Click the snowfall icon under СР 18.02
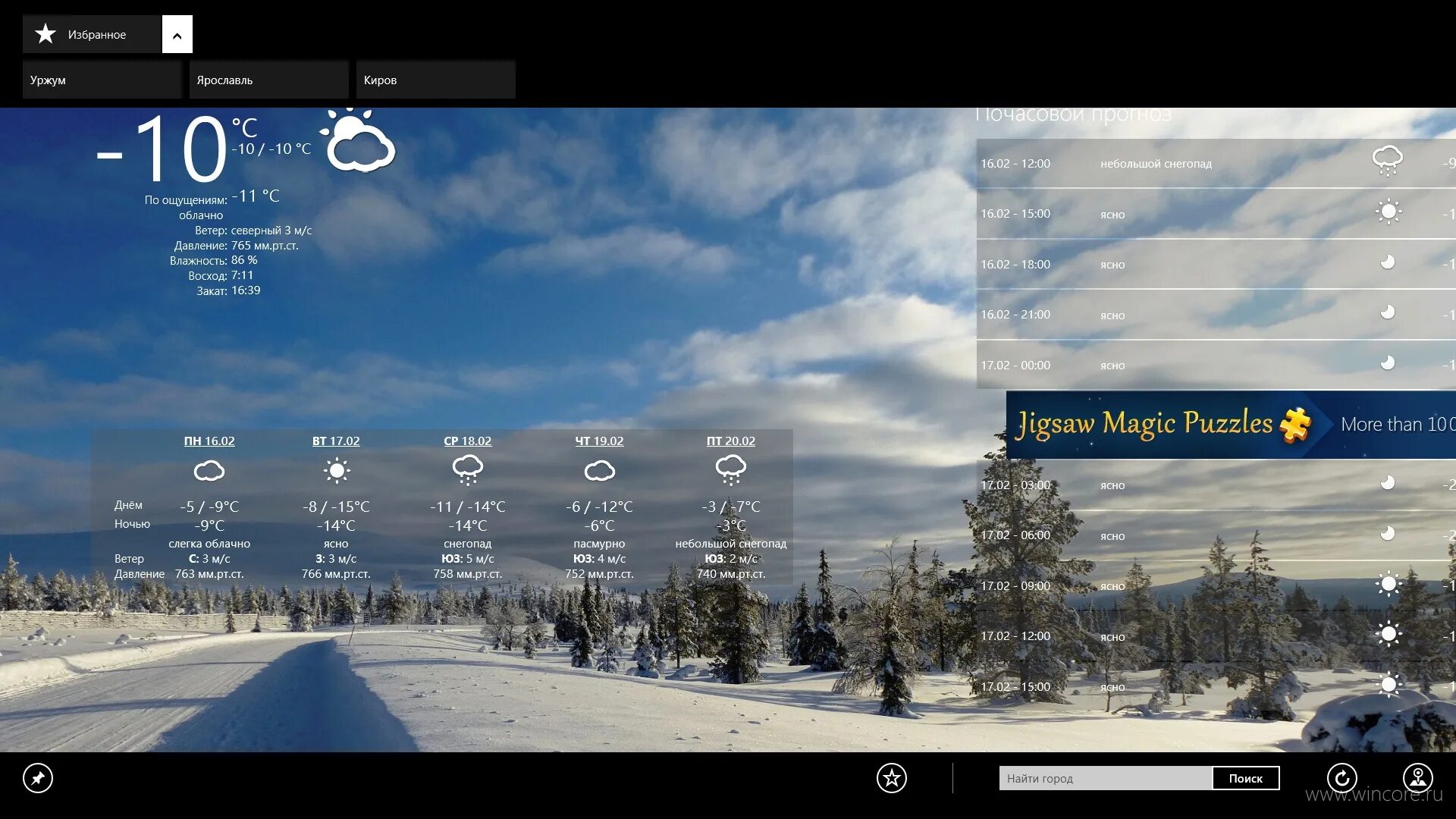Image resolution: width=1456 pixels, height=819 pixels. (467, 470)
